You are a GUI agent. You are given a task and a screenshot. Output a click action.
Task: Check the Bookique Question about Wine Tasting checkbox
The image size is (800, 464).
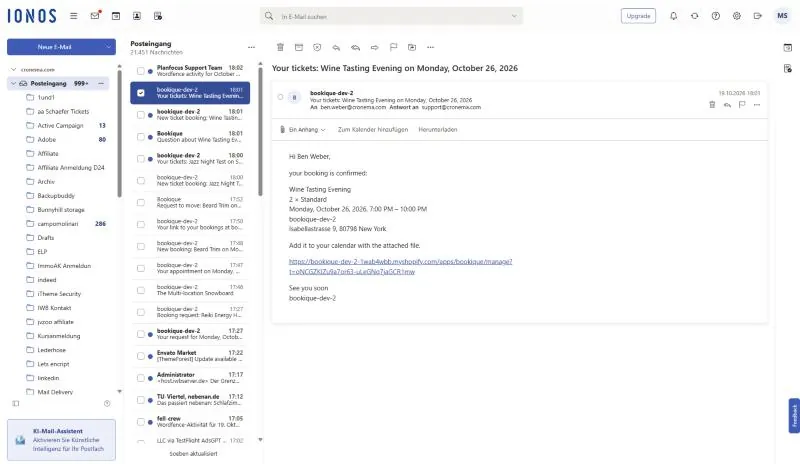tap(141, 137)
